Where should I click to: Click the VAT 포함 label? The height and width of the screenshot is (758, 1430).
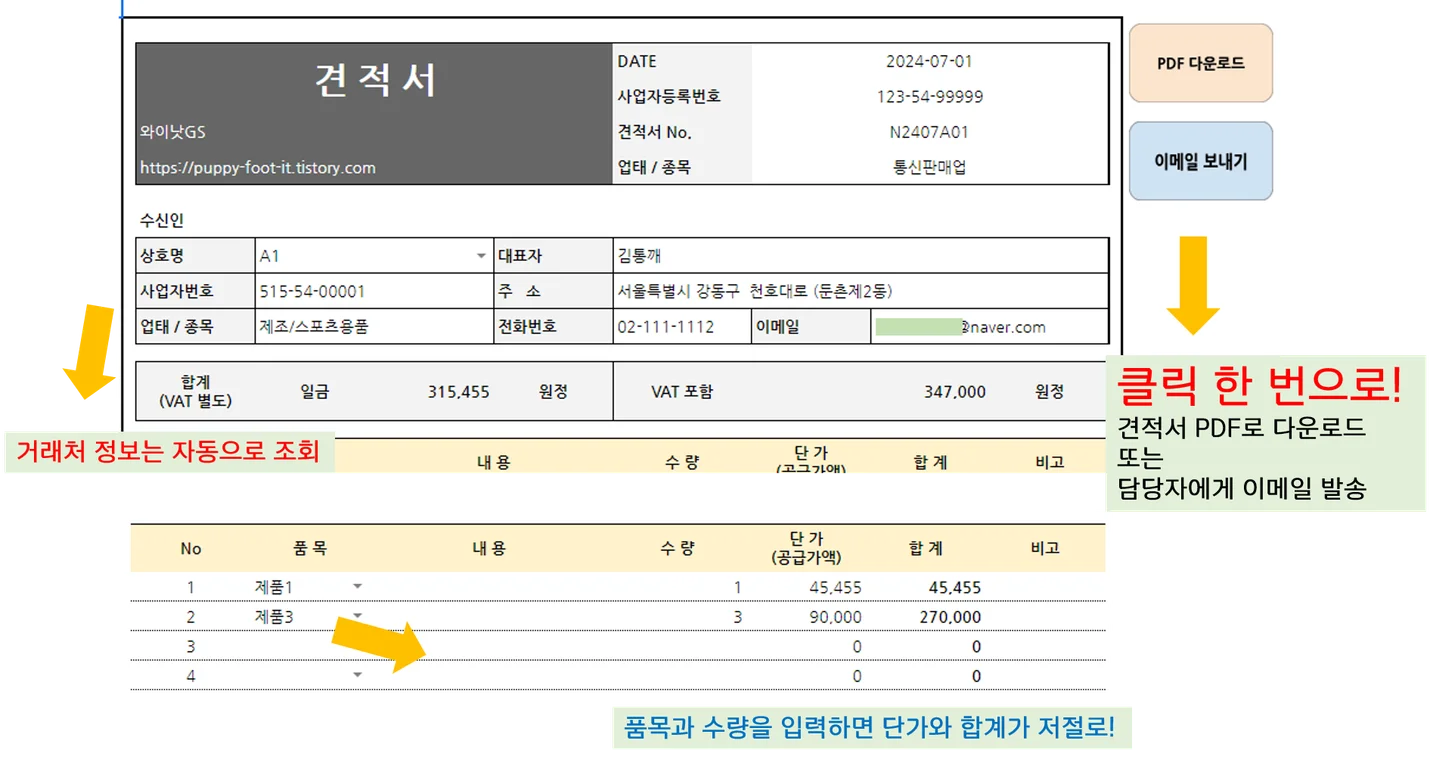(x=682, y=392)
